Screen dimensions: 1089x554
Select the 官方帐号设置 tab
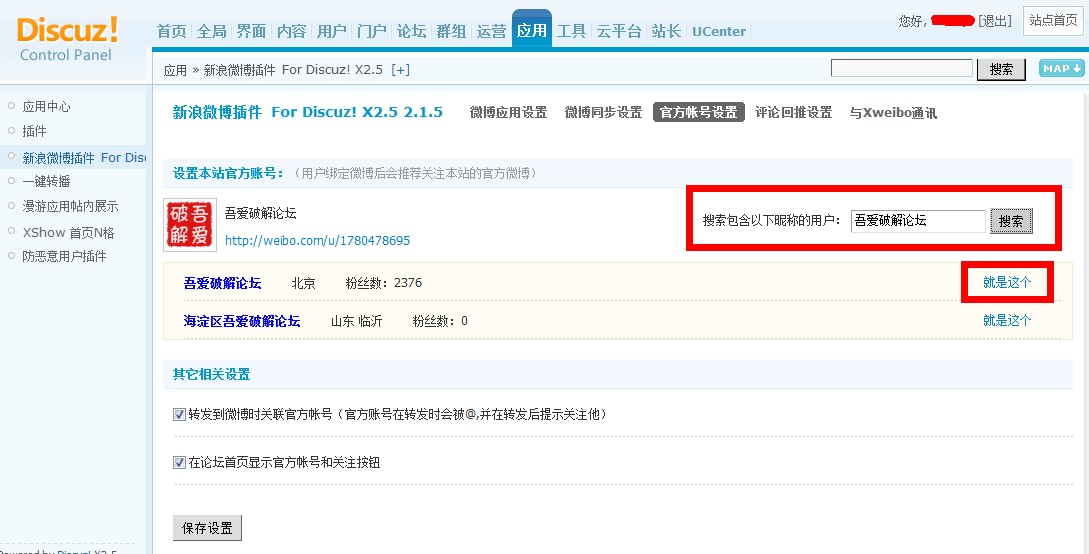699,112
